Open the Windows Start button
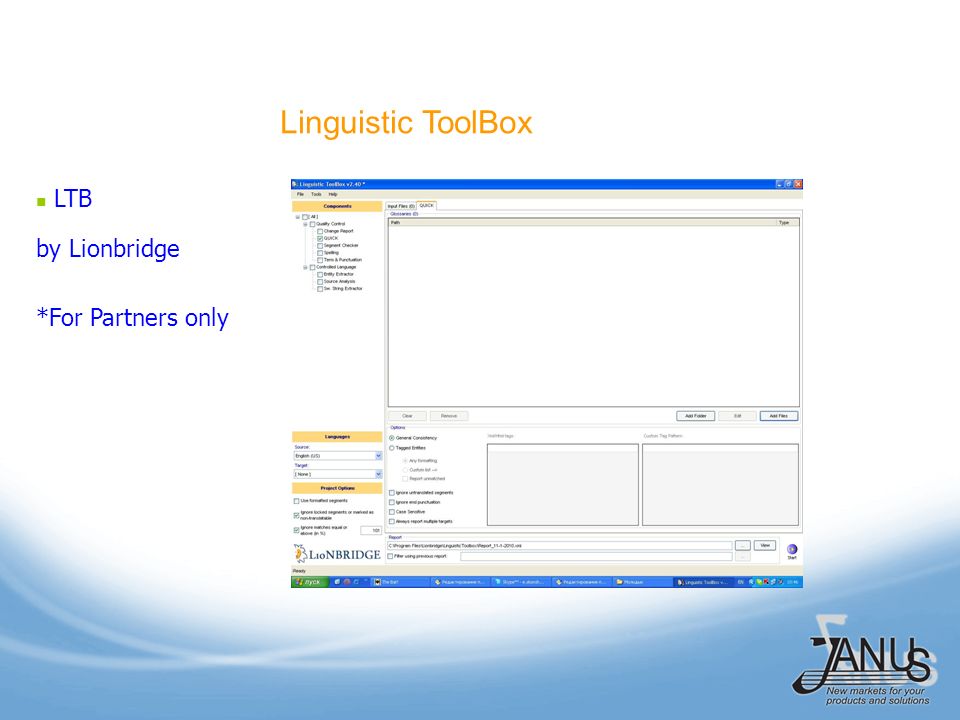 click(x=309, y=582)
